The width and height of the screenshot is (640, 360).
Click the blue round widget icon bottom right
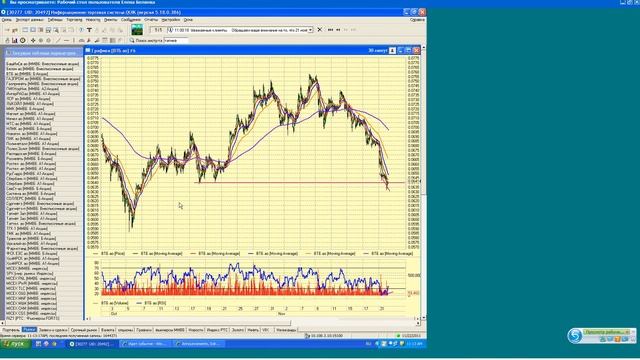tap(575, 336)
